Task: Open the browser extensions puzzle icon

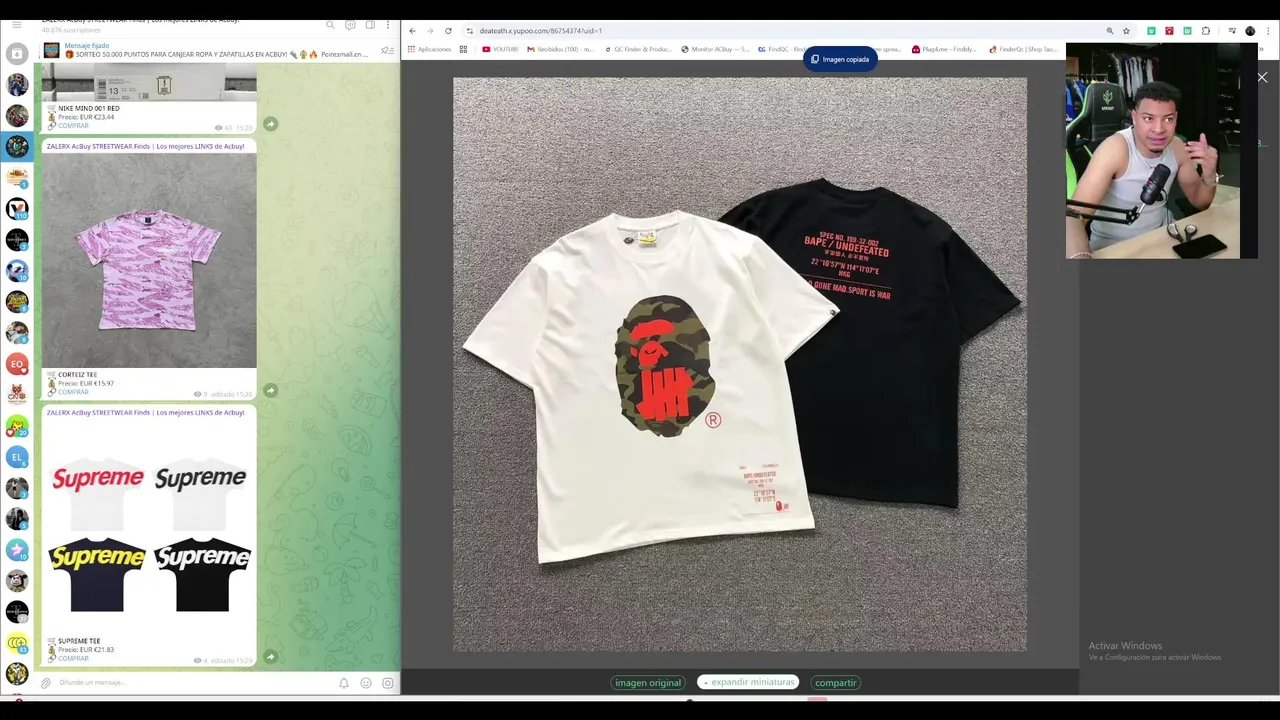Action: click(1206, 31)
